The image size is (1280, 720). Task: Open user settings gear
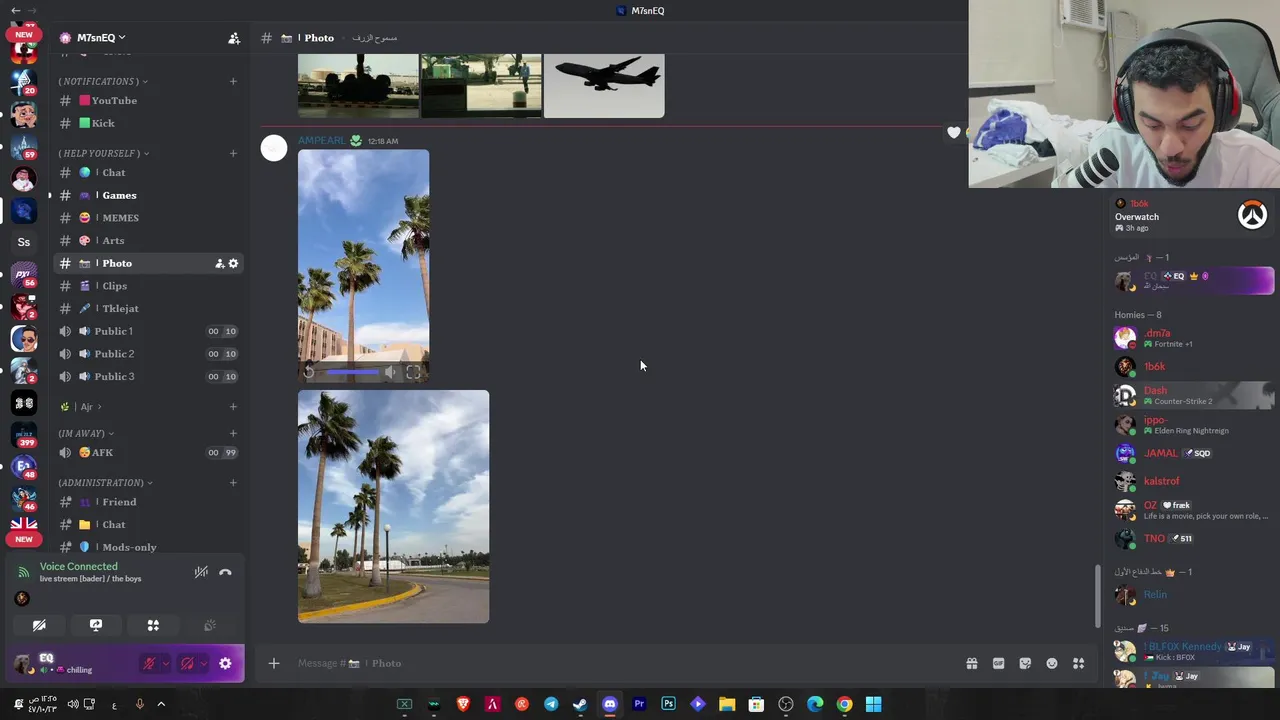tap(225, 663)
